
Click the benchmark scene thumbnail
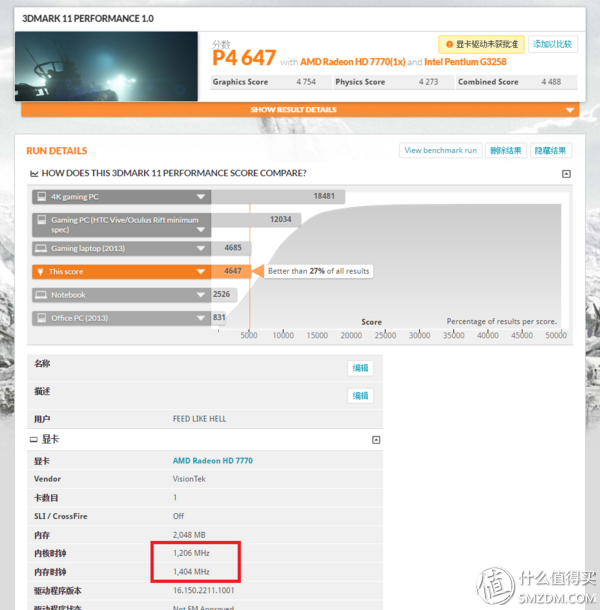(x=106, y=67)
